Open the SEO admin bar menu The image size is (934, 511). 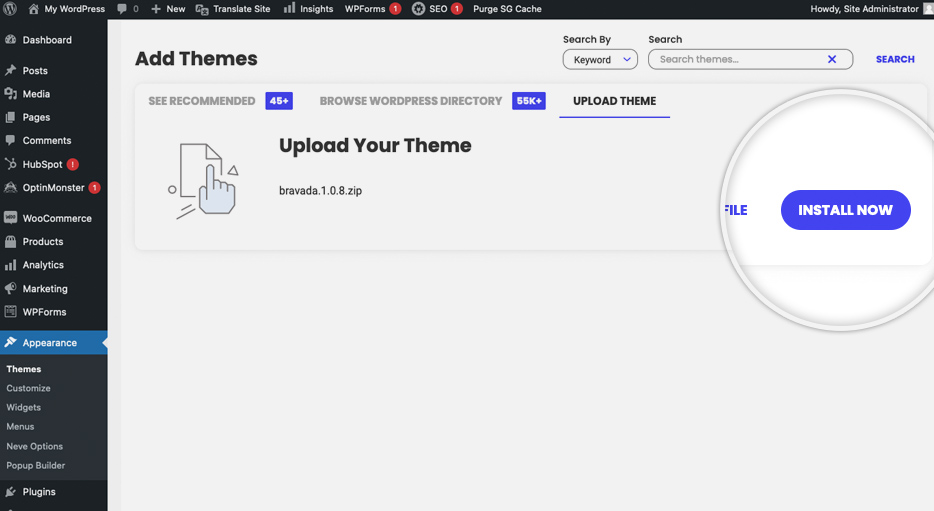coord(437,9)
